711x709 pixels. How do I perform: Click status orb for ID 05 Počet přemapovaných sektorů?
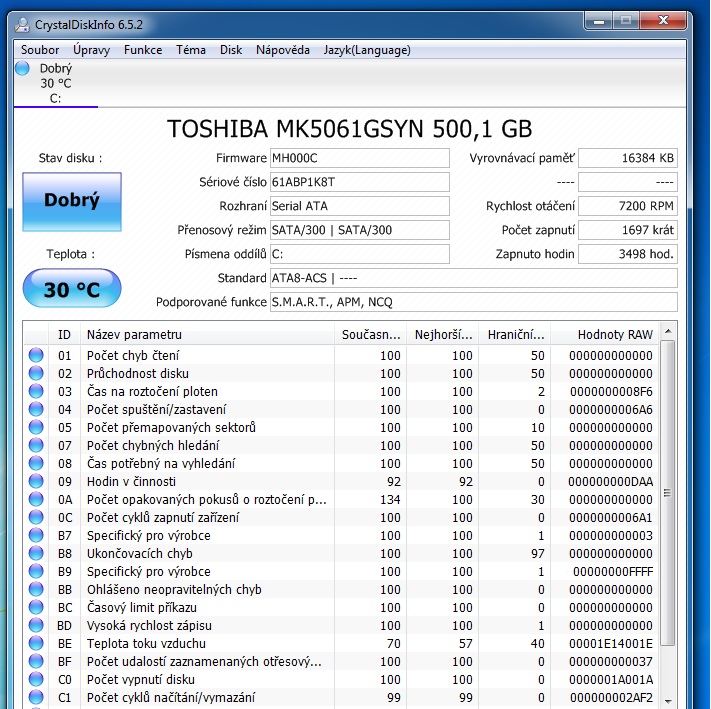point(36,427)
